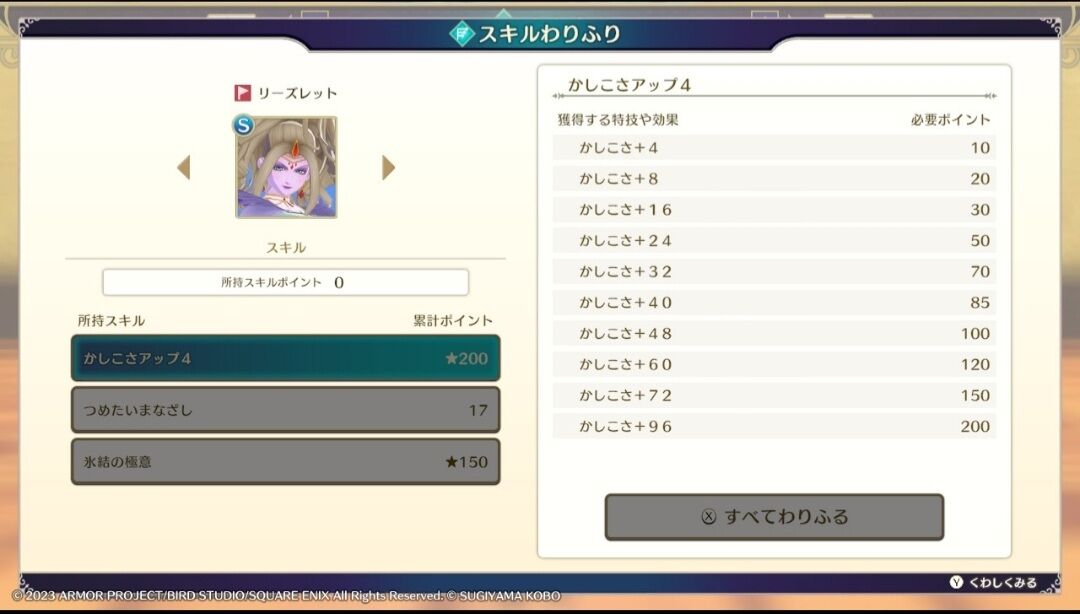Click the くわしくみる details prompt
Viewport: 1080px width, 614px height.
1002,582
